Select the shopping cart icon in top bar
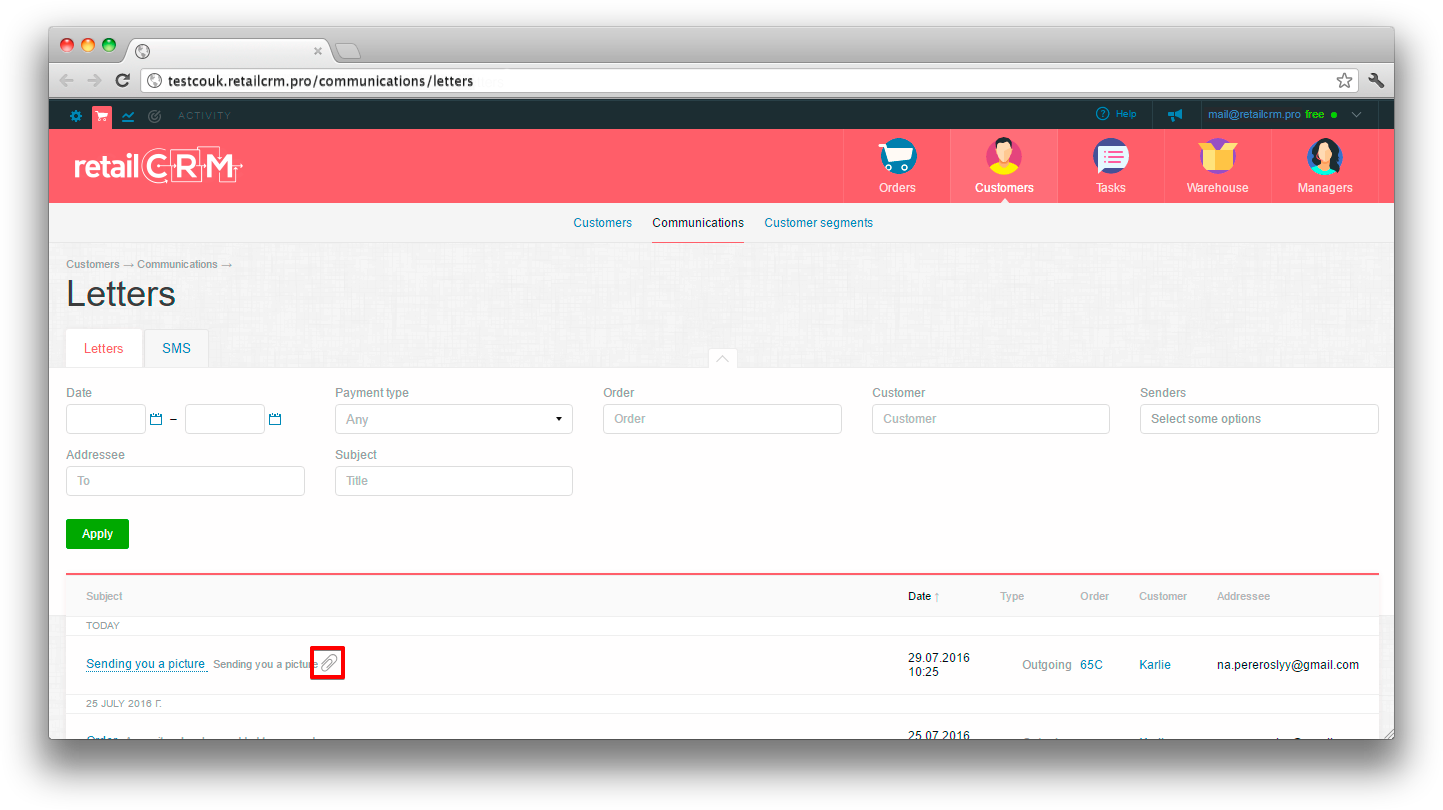Image resolution: width=1443 pixels, height=810 pixels. point(102,116)
